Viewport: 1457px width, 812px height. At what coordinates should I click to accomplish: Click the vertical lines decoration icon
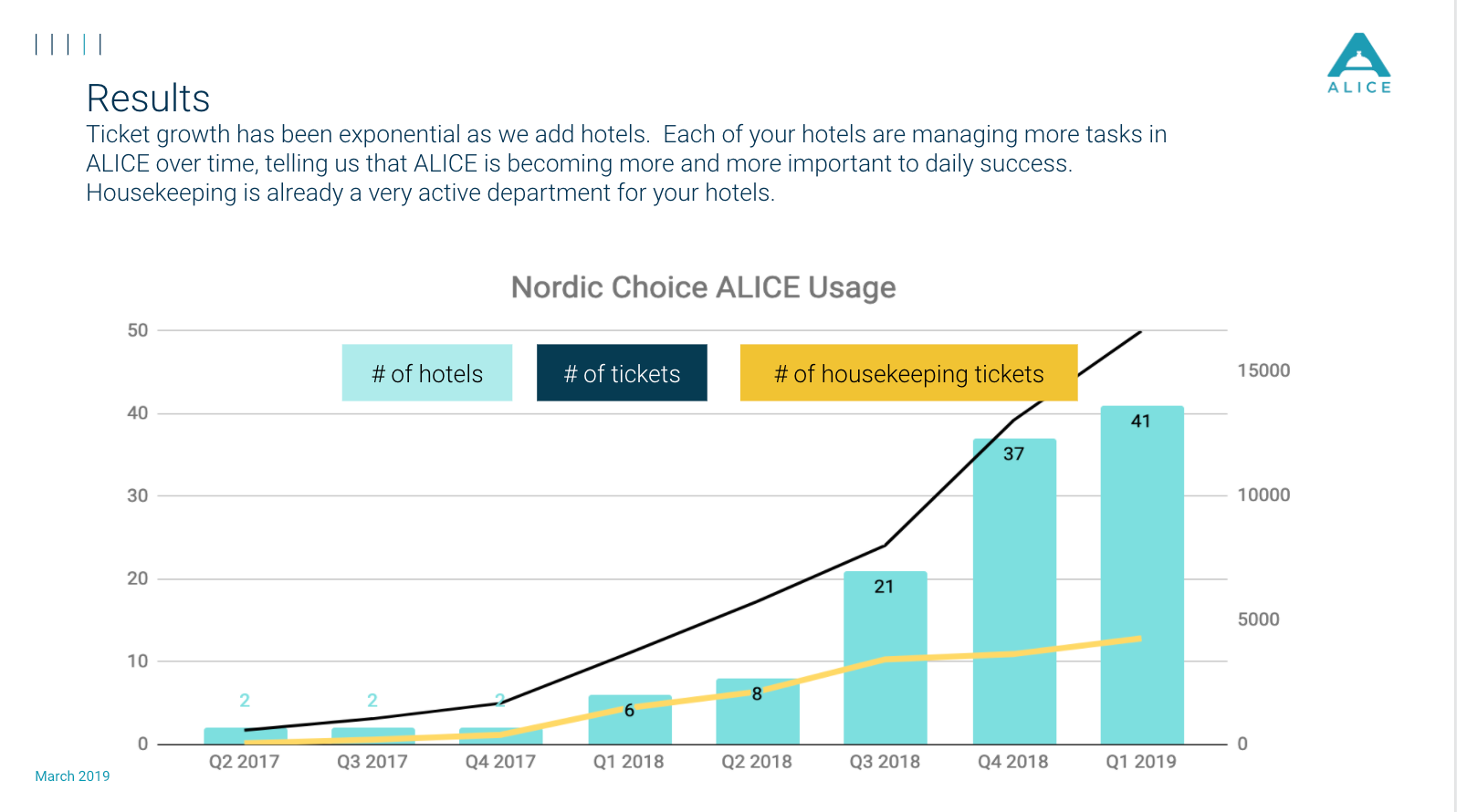point(68,44)
